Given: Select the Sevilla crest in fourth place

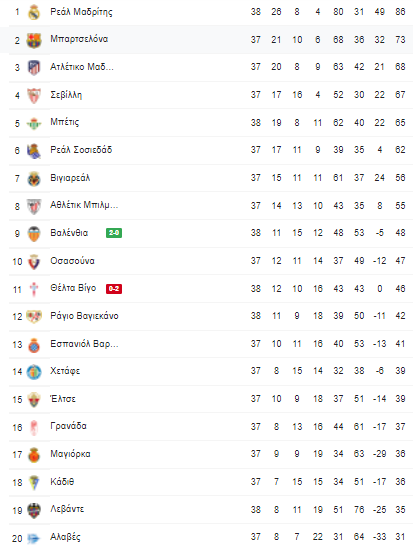Looking at the screenshot, I should click(34, 96).
